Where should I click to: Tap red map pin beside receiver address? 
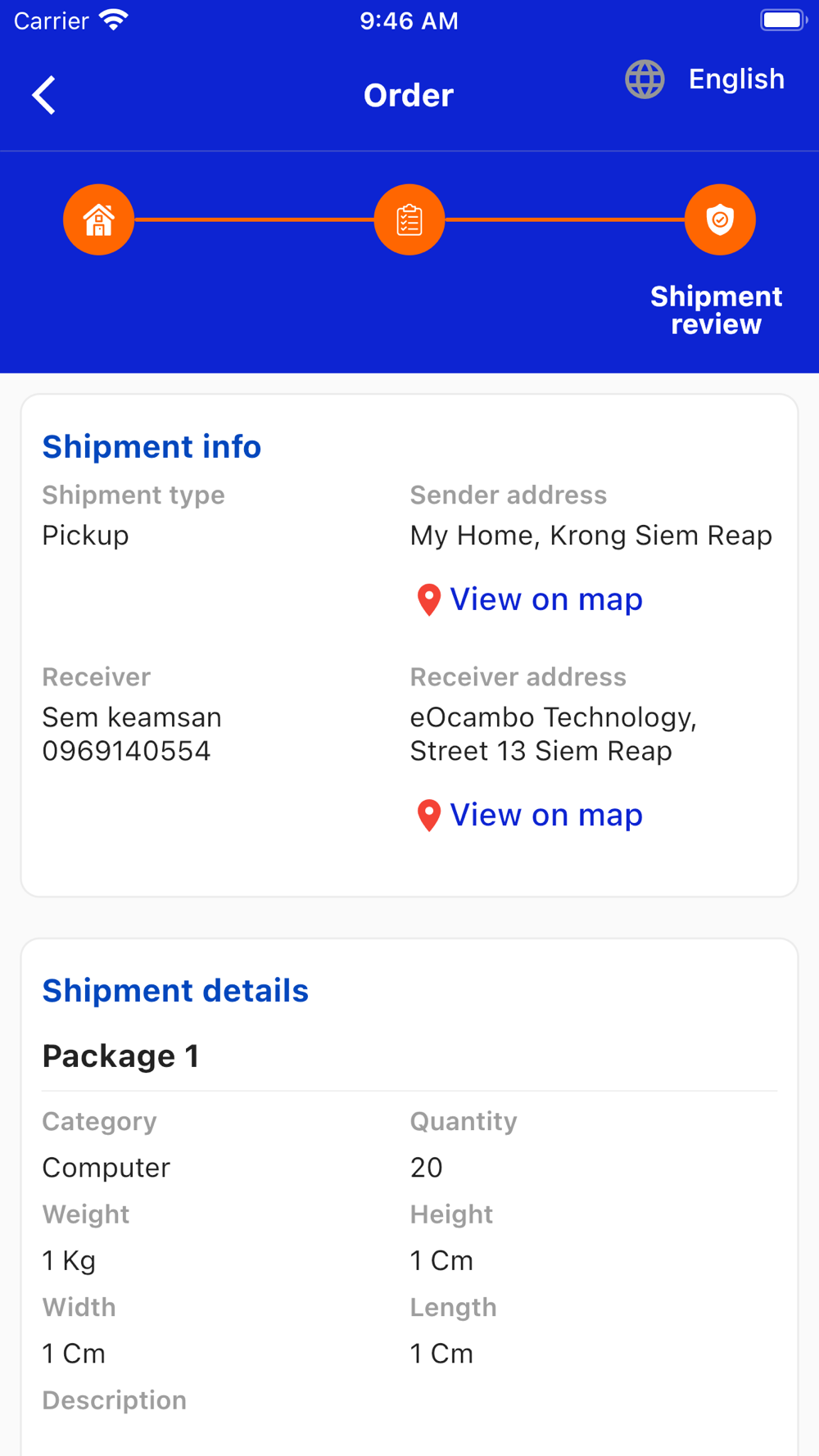click(428, 815)
